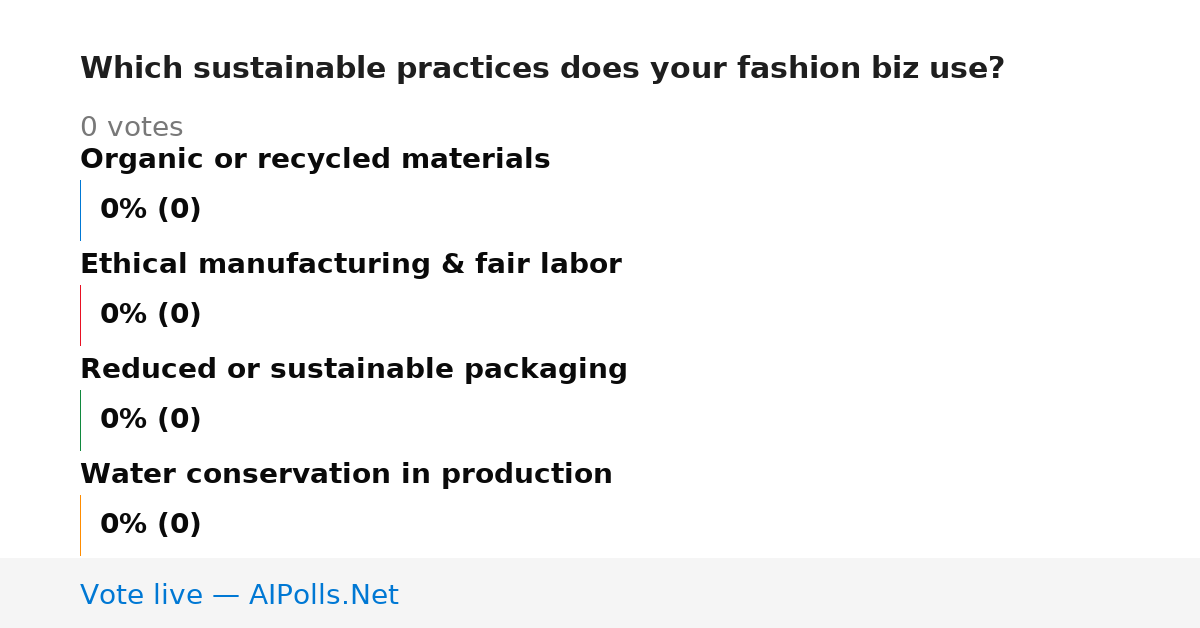
Task: Choose Reduced or sustainable packaging option
Action: click(x=354, y=370)
